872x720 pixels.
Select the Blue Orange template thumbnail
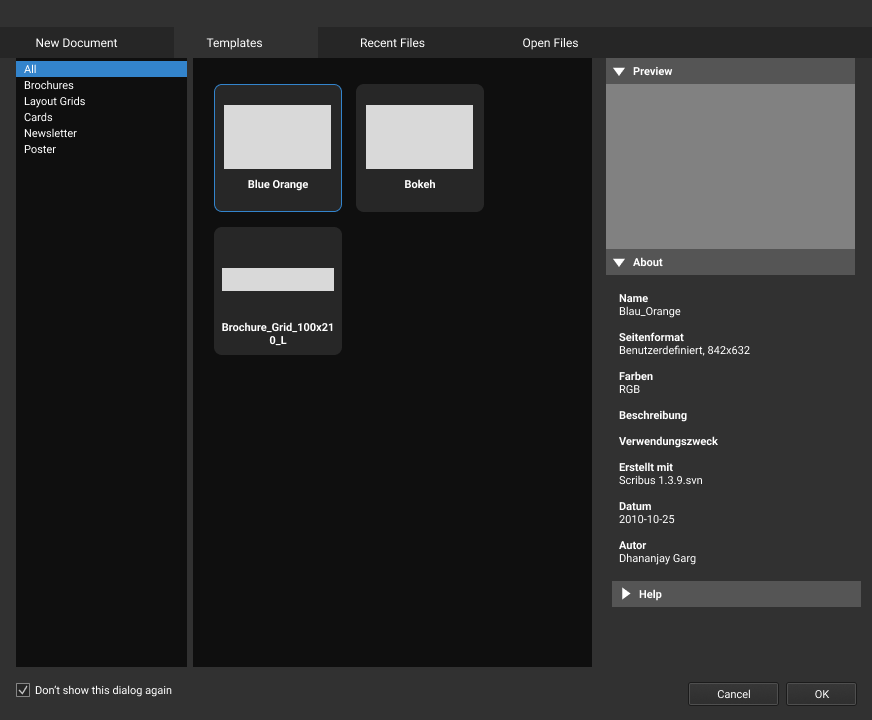[x=277, y=138]
